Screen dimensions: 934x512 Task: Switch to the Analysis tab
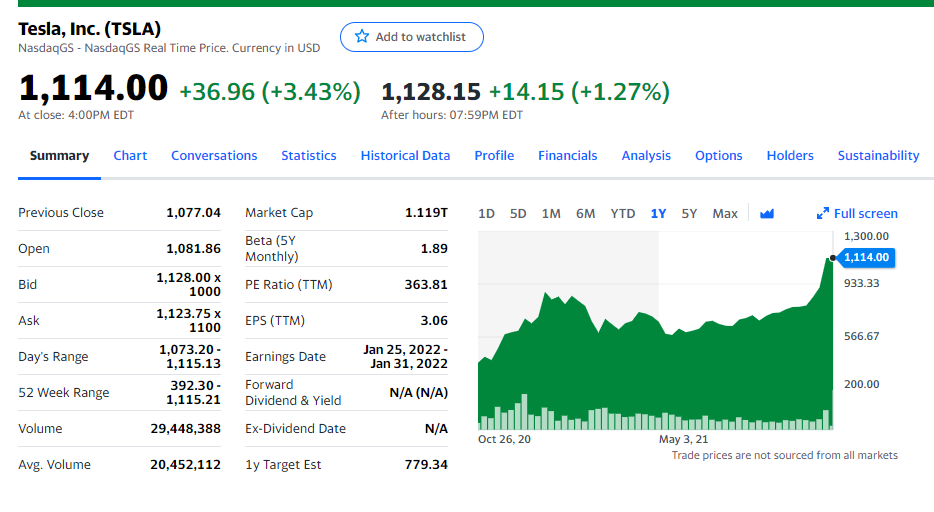coord(646,155)
